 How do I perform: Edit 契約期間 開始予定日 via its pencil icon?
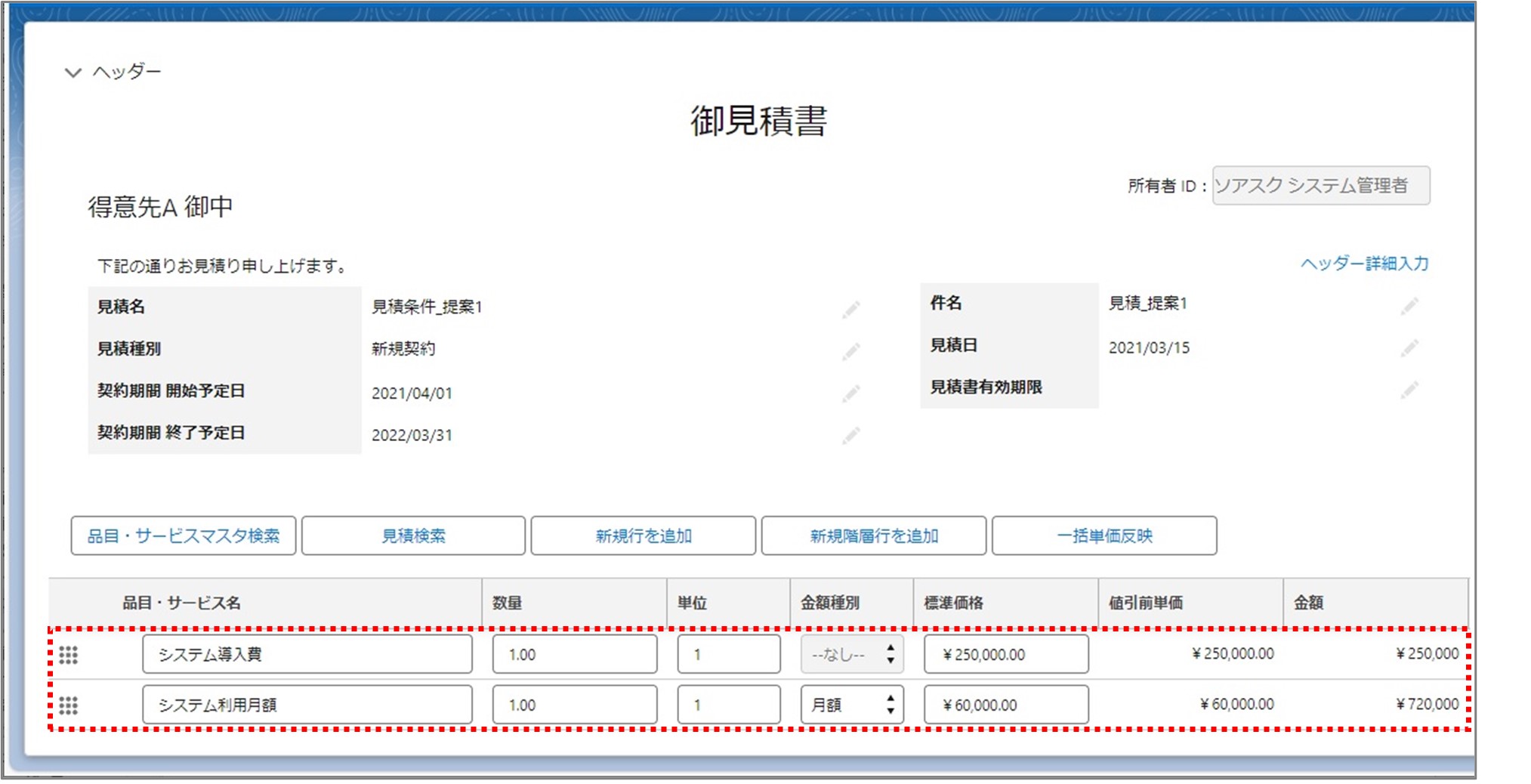(851, 394)
